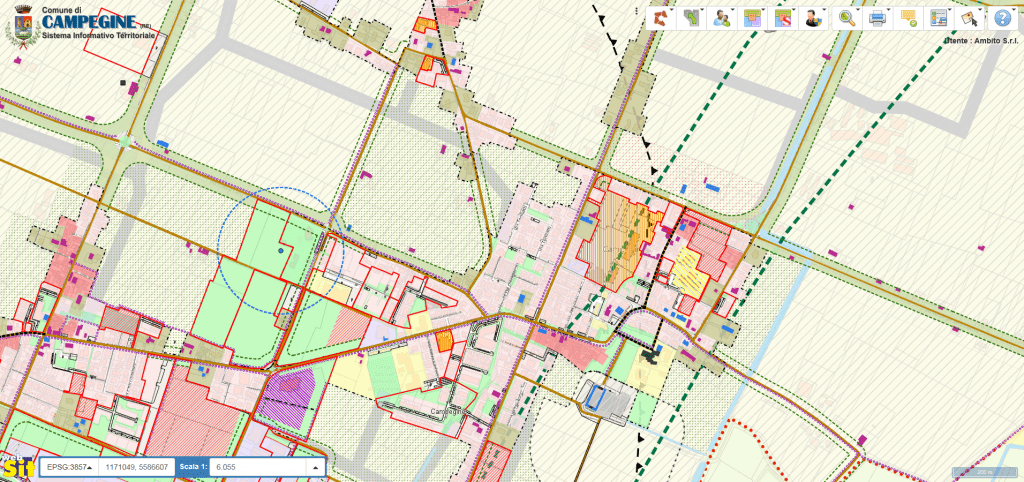
Task: Open the layer legend panel icon
Action: point(939,18)
